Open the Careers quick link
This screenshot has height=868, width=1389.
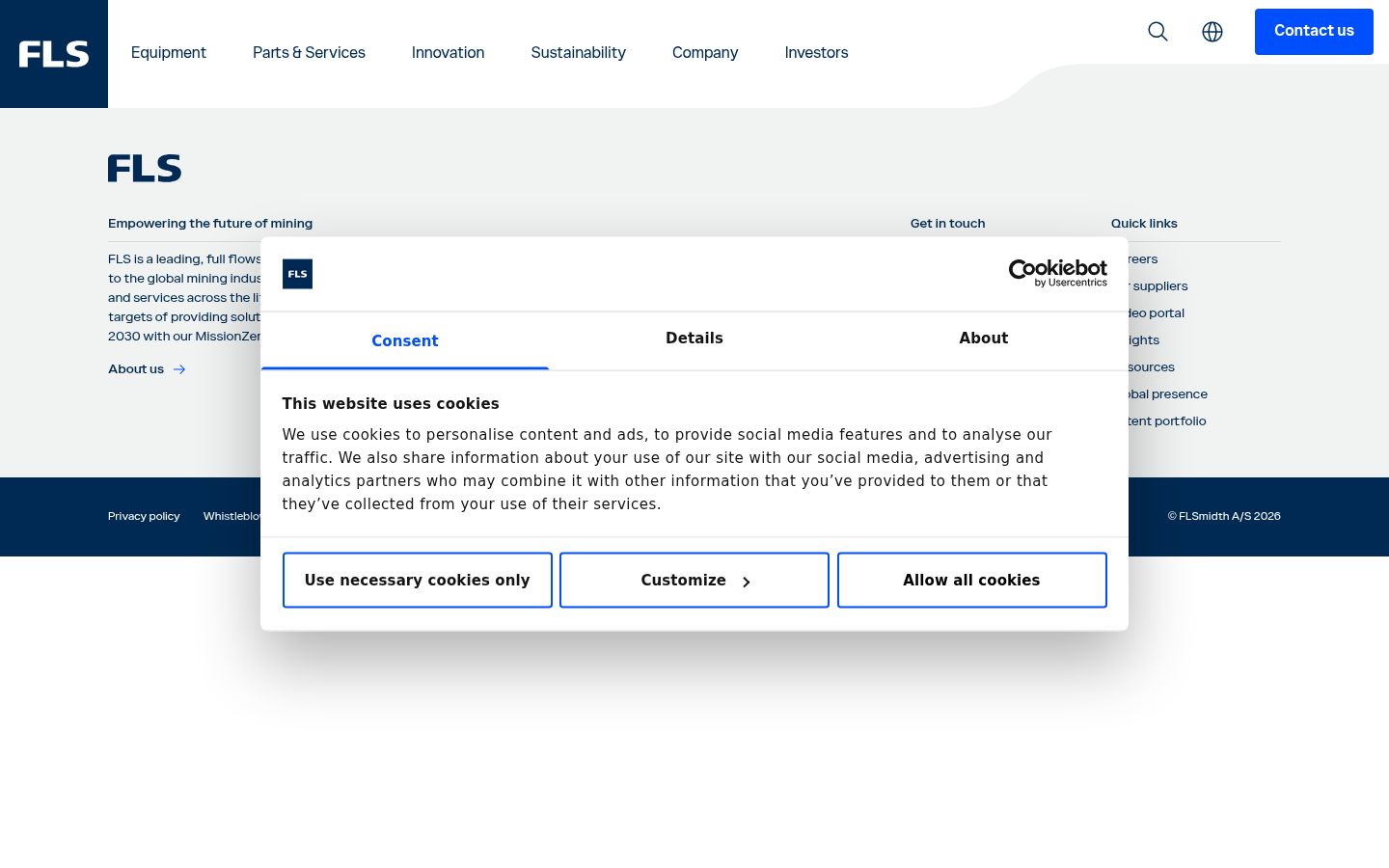click(x=1143, y=258)
